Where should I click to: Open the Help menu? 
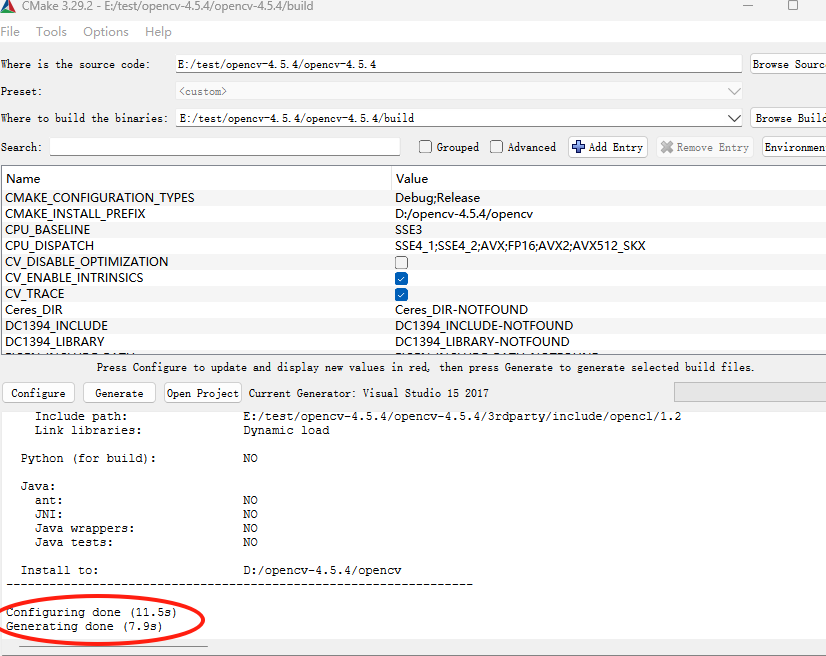(158, 31)
